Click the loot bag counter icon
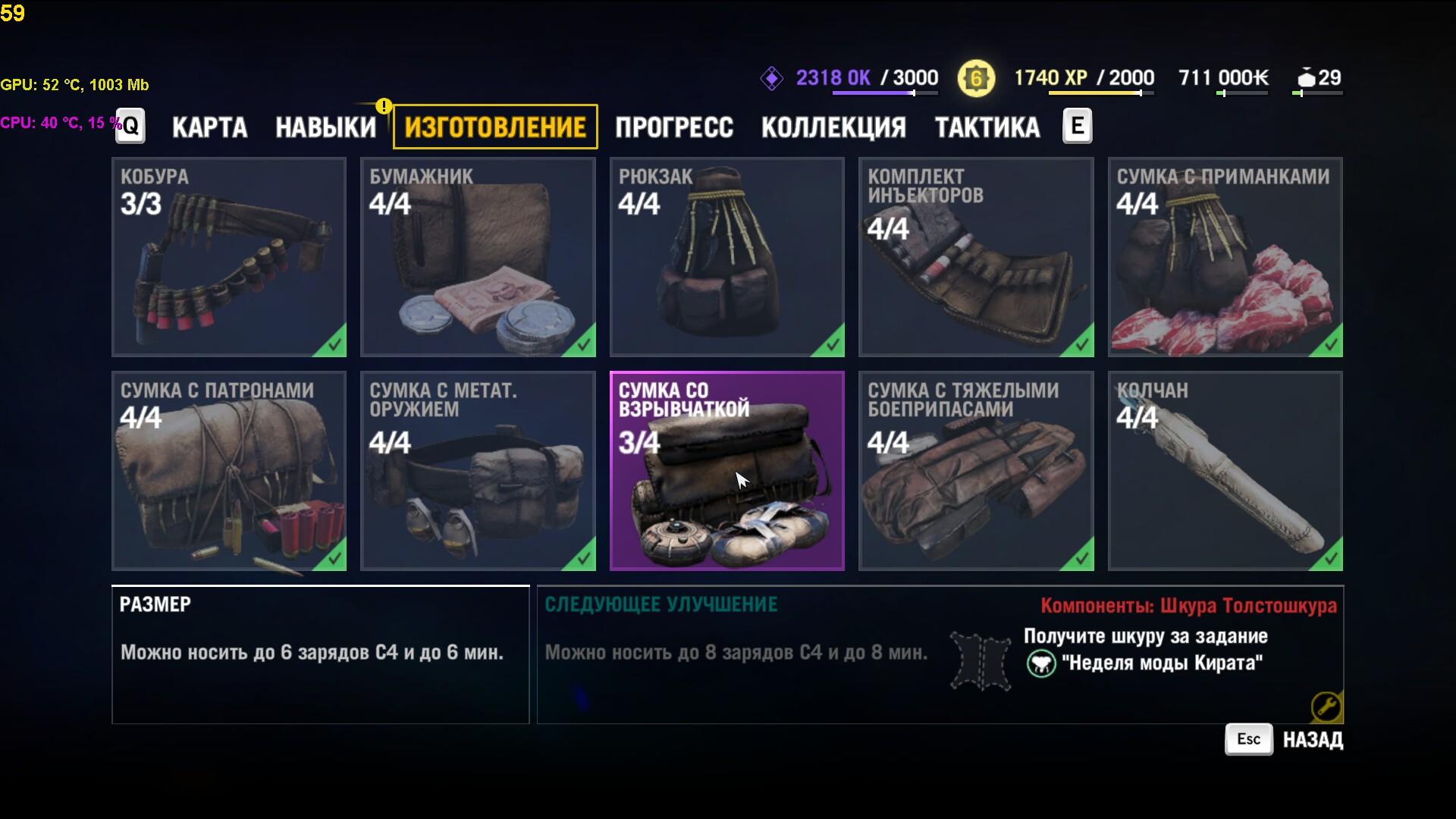Image resolution: width=1456 pixels, height=819 pixels. point(1306,77)
